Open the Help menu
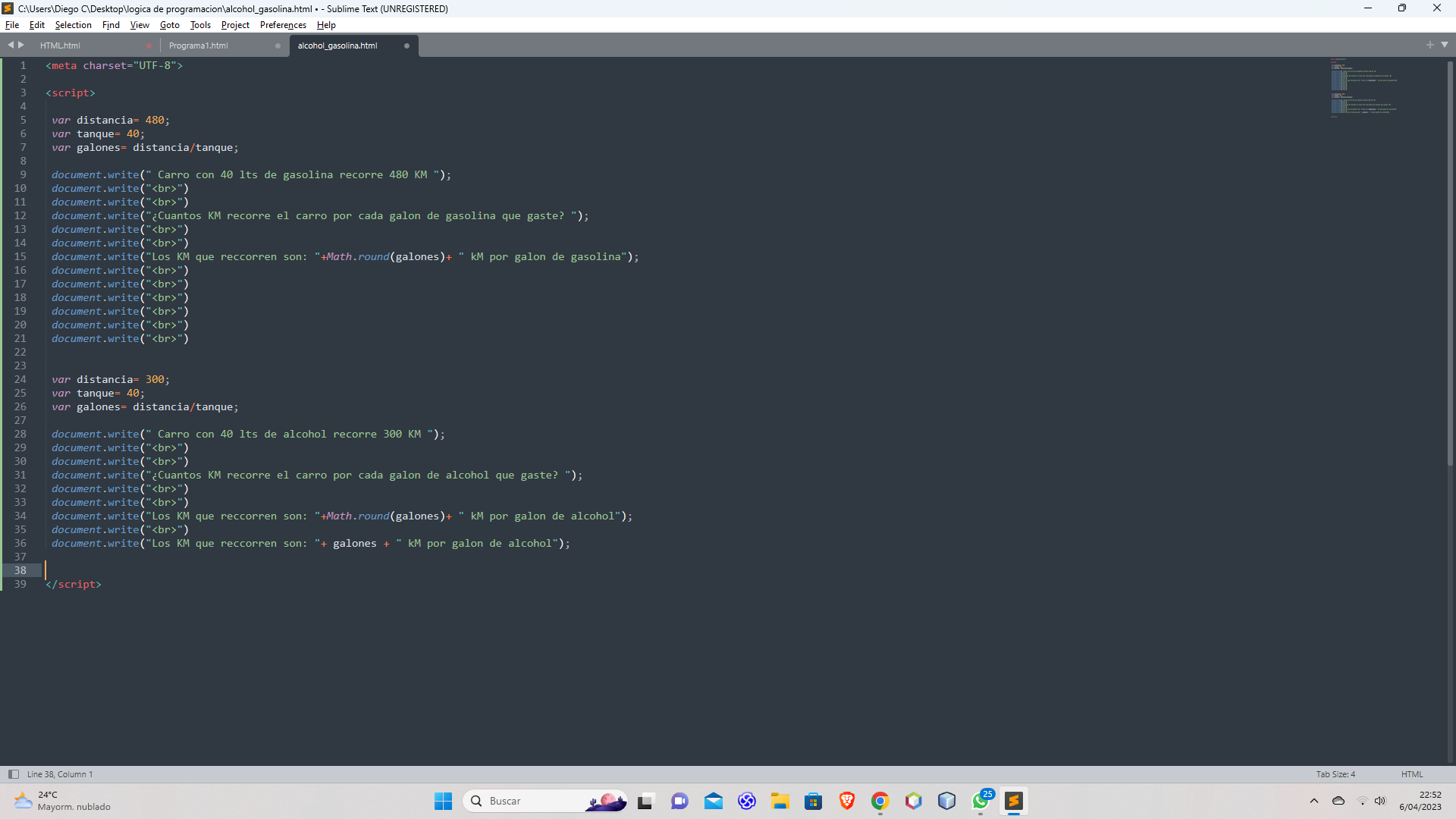1456x819 pixels. [326, 25]
